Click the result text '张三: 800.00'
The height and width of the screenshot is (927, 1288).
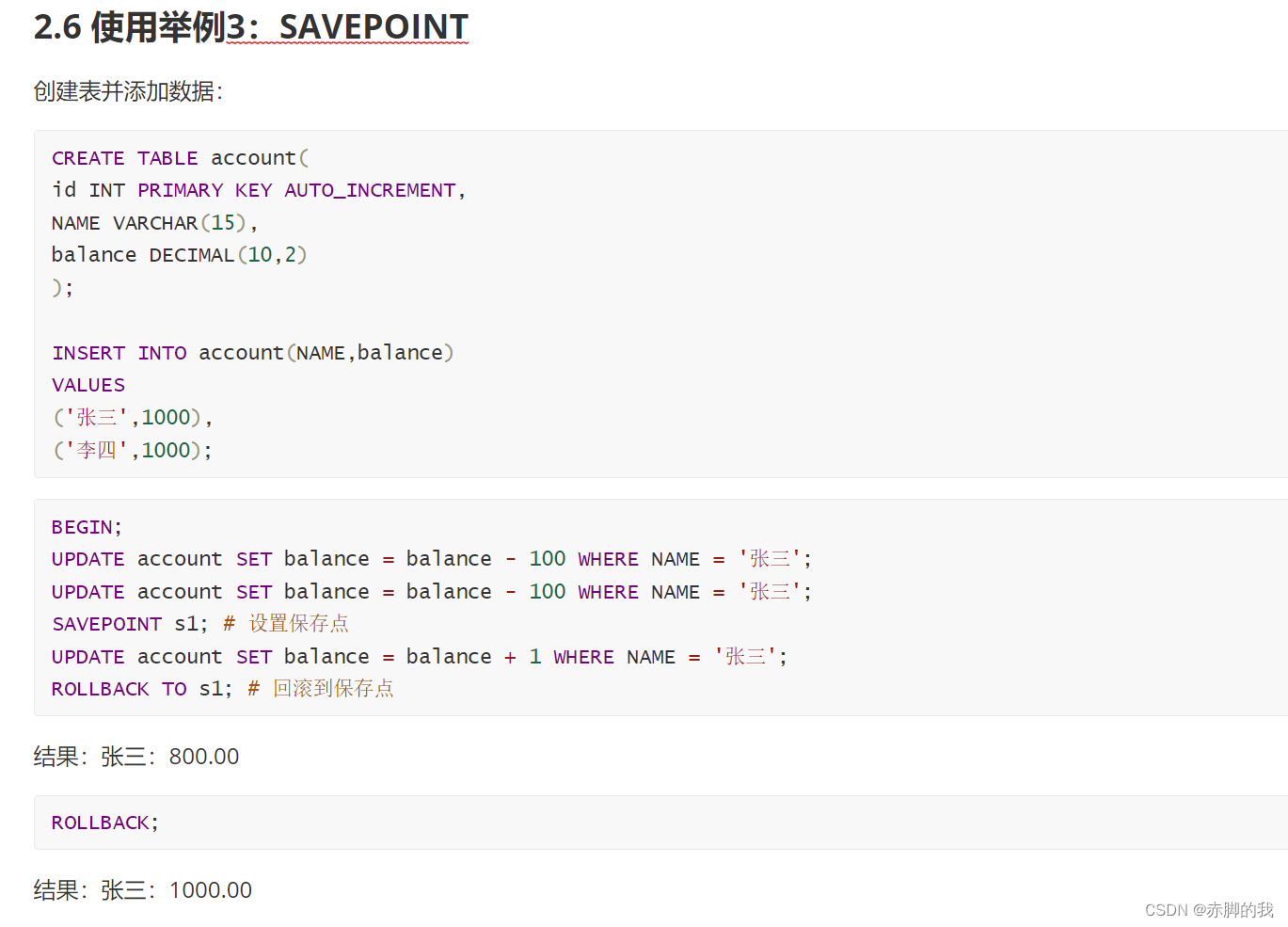click(x=170, y=757)
